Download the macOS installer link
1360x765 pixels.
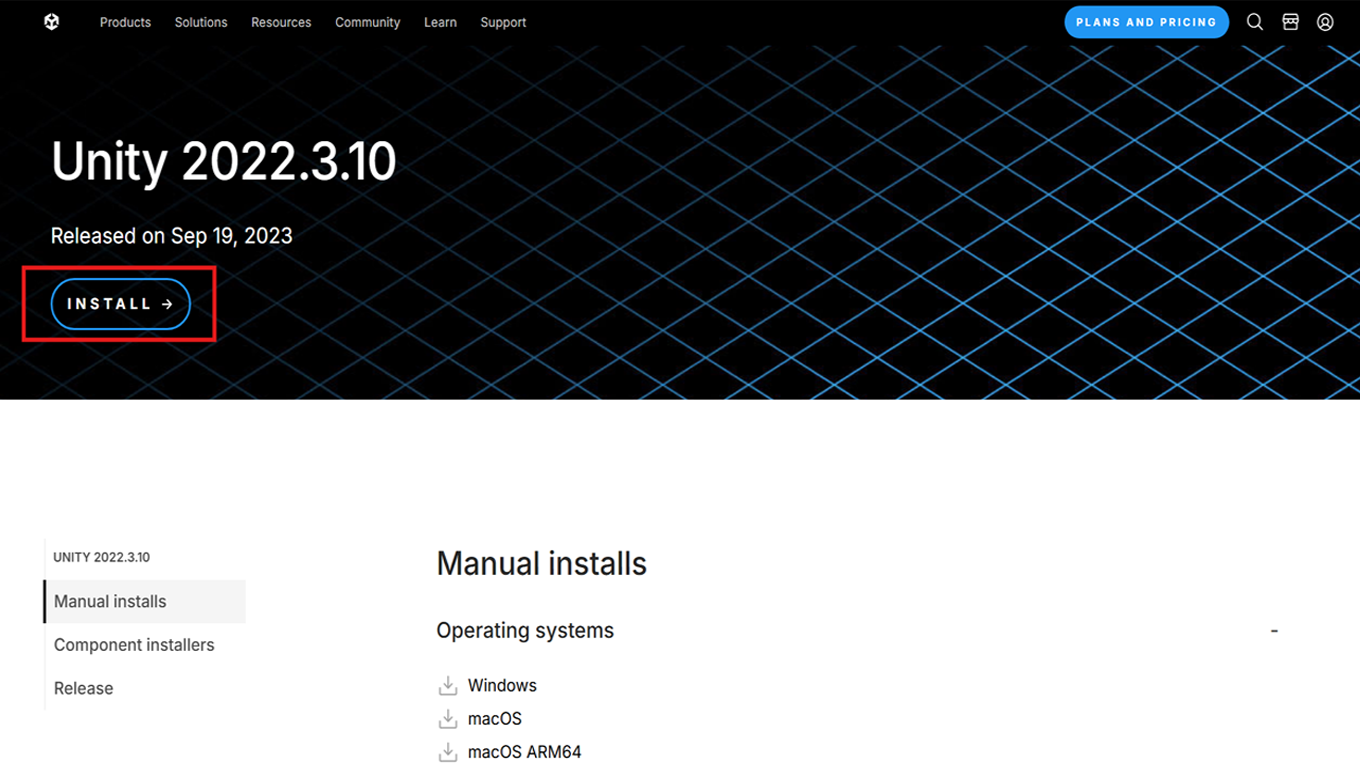(x=495, y=719)
